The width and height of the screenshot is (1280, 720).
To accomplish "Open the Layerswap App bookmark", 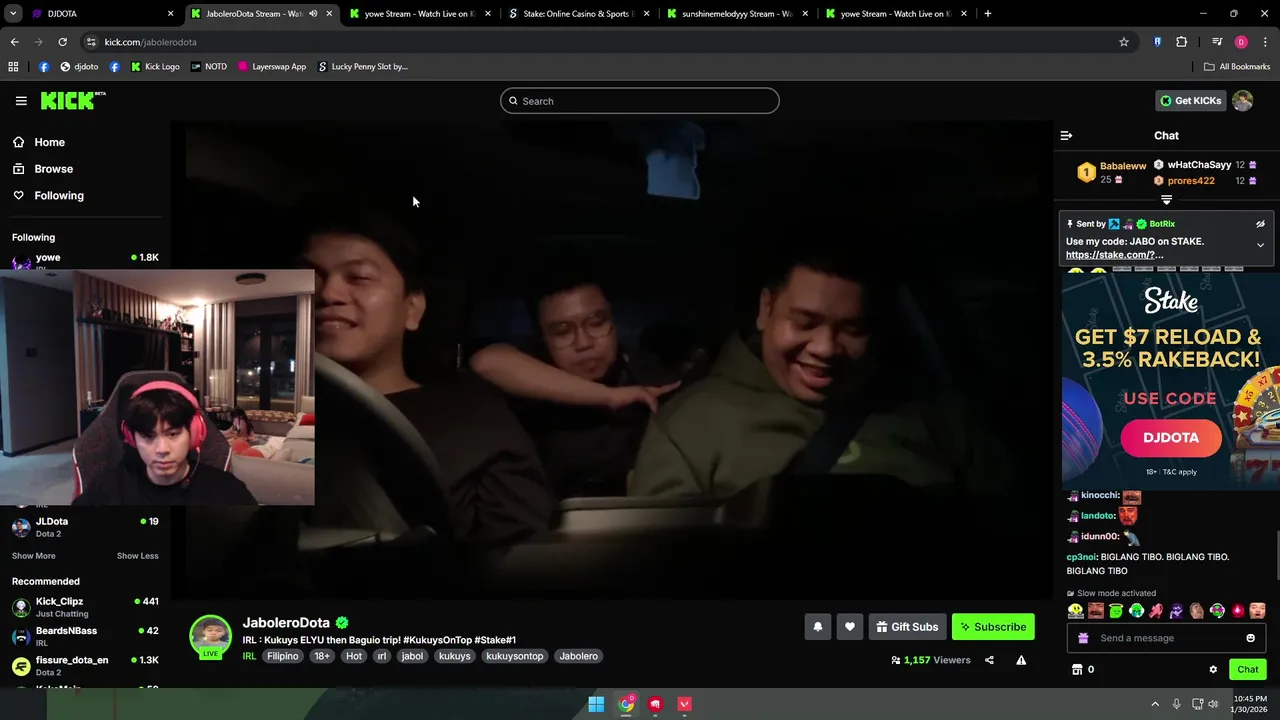I will point(272,67).
